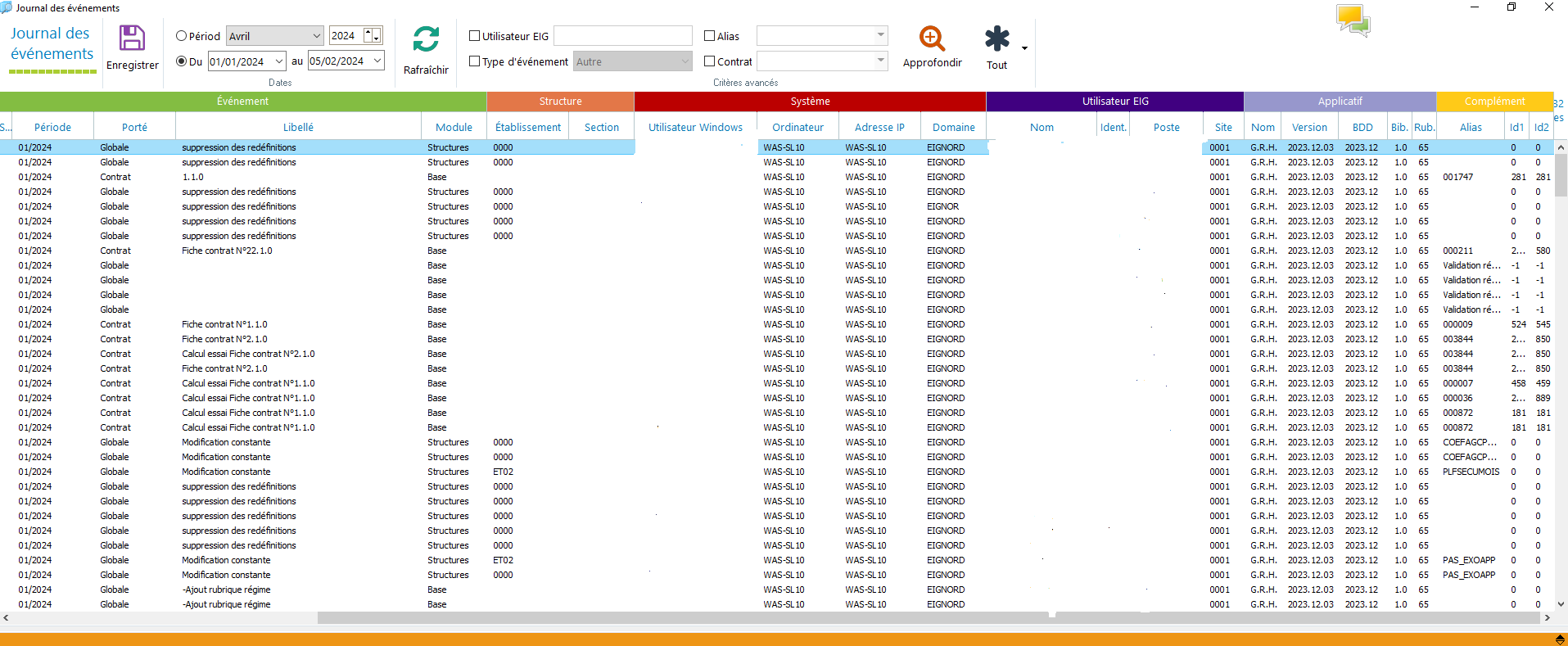This screenshot has height=646, width=1568.
Task: Sort by the Libellé column header
Action: click(298, 127)
